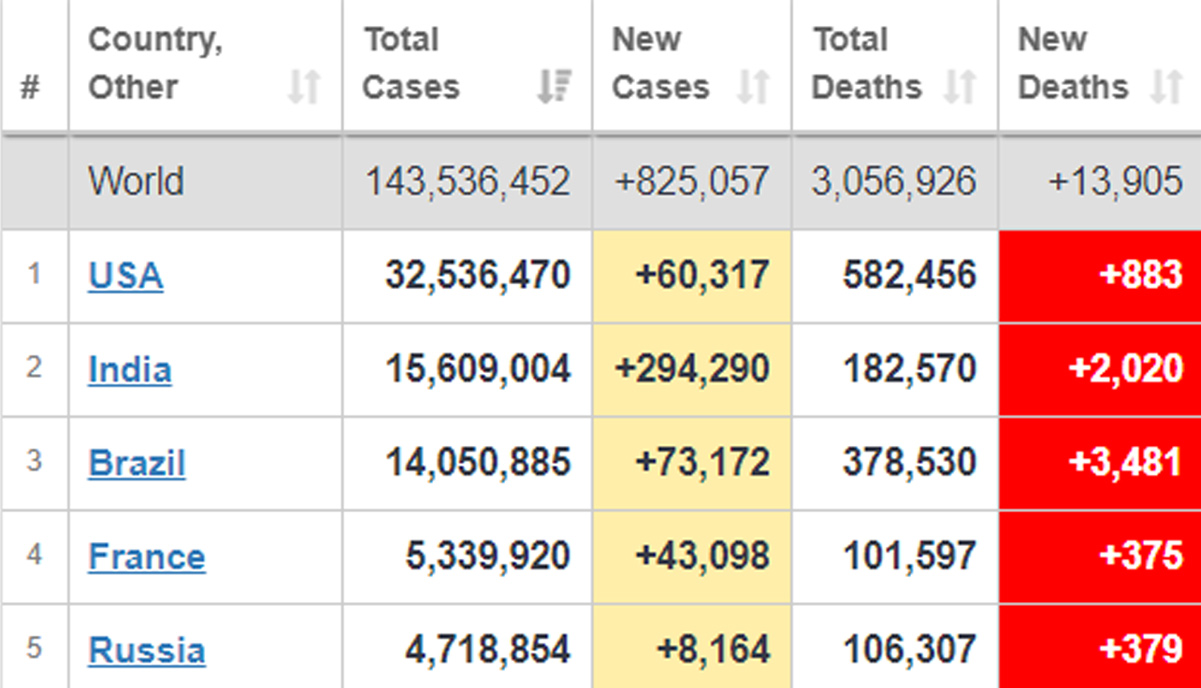This screenshot has width=1201, height=688.
Task: Click rank number 5 in Russia row
Action: [34, 648]
